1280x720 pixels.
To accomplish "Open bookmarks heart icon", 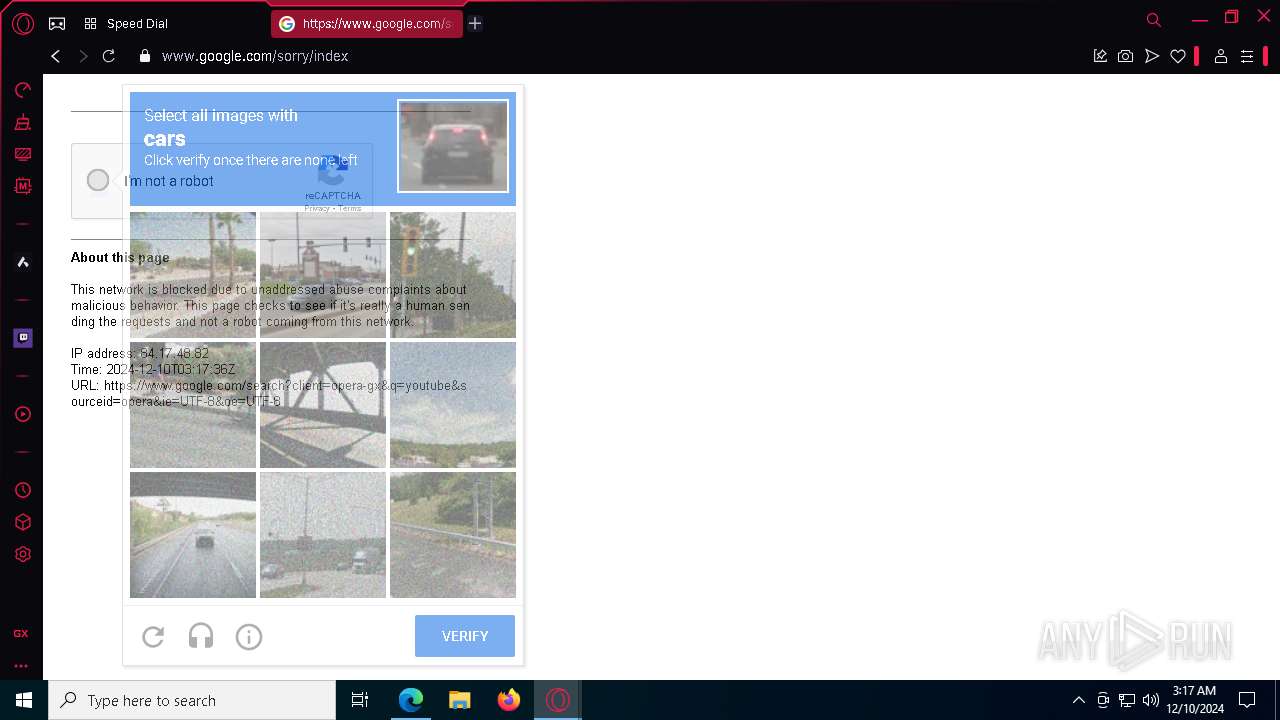I will (x=1178, y=56).
